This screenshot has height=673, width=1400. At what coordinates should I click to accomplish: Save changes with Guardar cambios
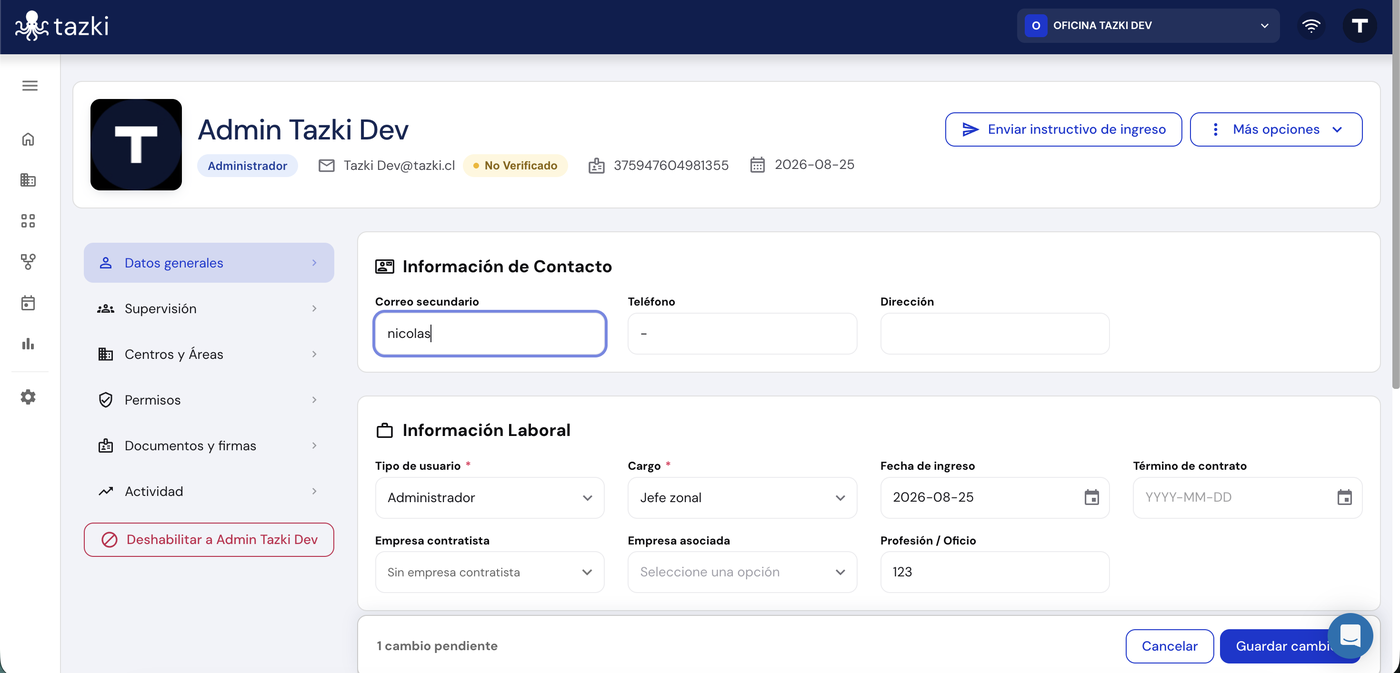coord(1290,646)
